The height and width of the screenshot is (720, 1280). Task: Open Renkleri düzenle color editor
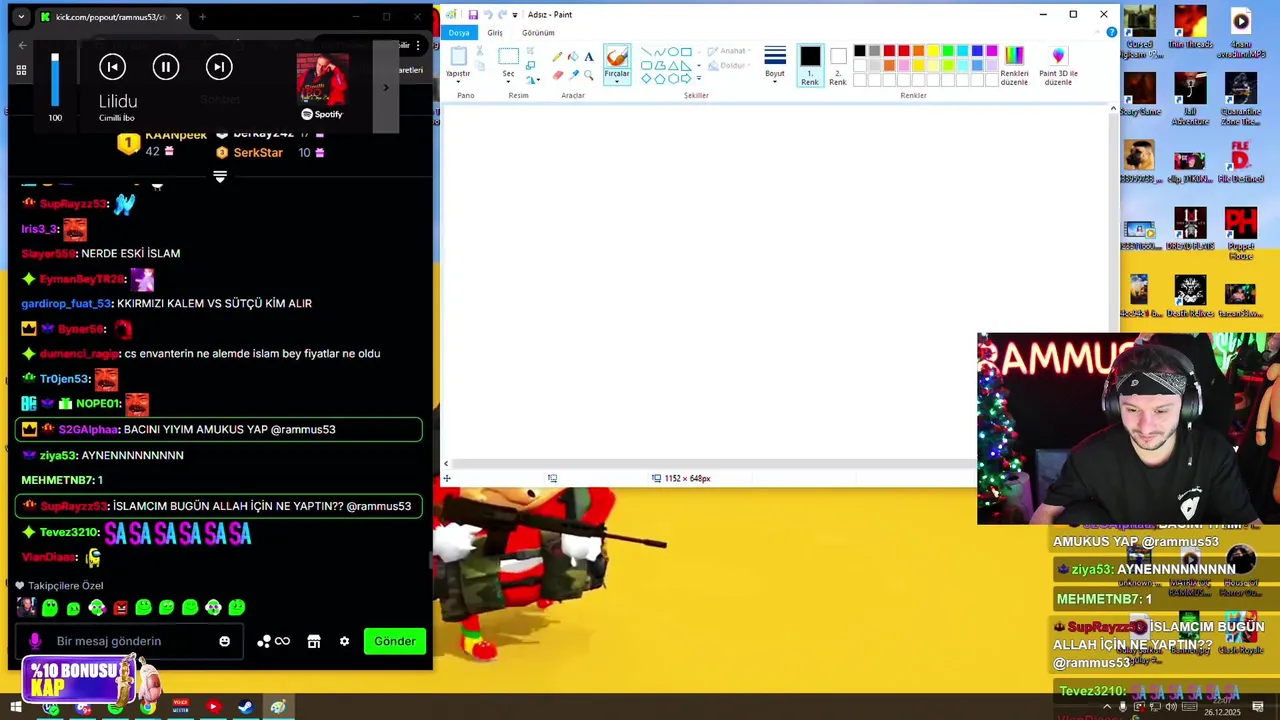(x=1014, y=65)
